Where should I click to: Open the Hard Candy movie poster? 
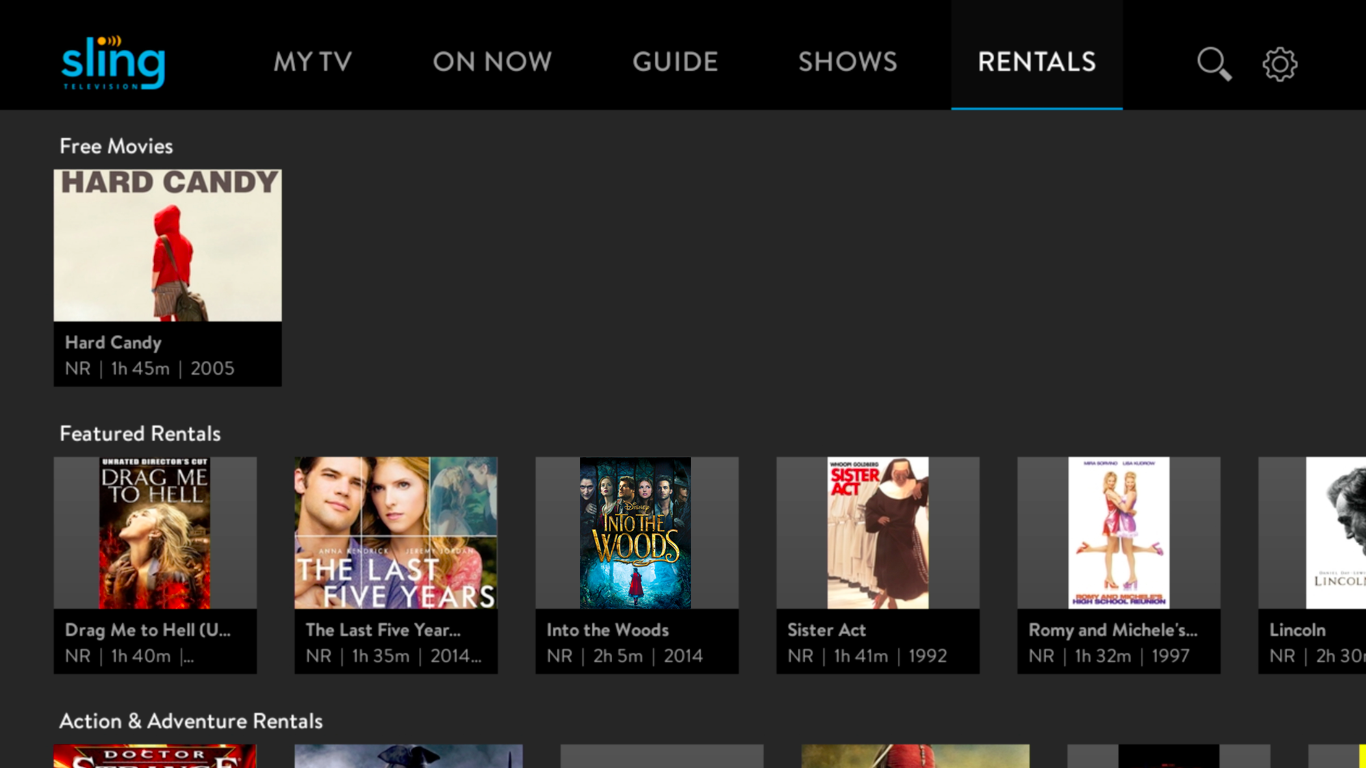coord(168,245)
